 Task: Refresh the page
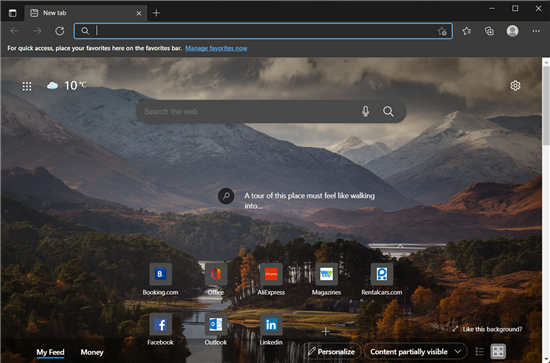click(x=60, y=31)
